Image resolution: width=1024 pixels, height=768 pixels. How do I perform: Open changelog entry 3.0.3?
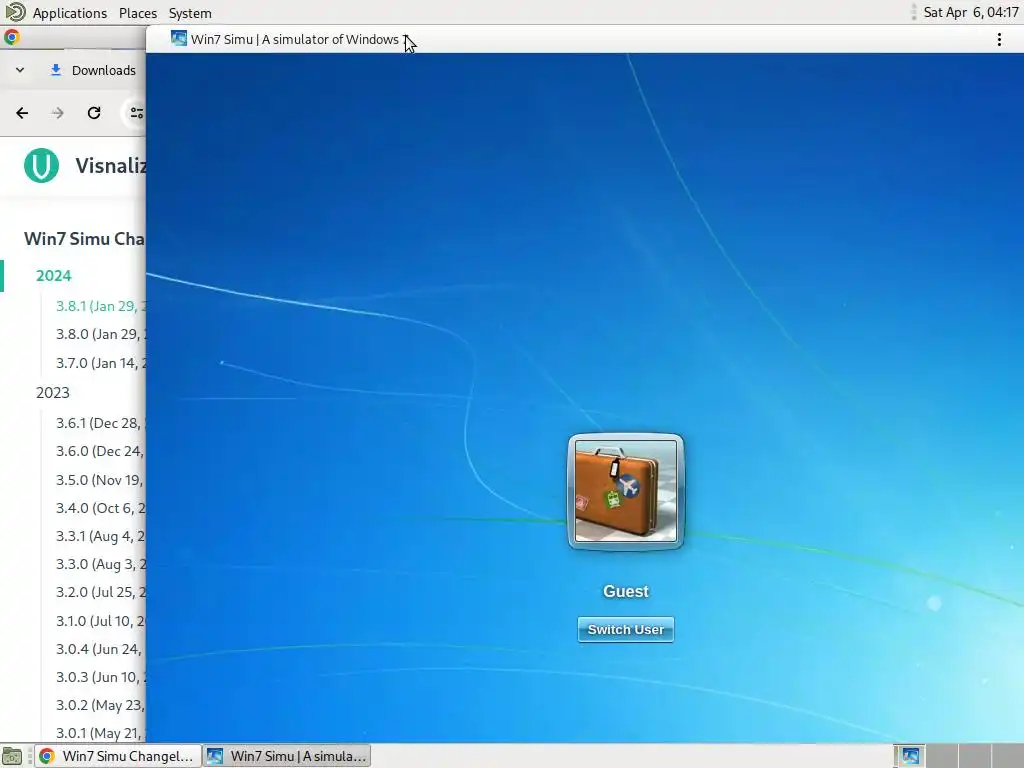click(101, 677)
